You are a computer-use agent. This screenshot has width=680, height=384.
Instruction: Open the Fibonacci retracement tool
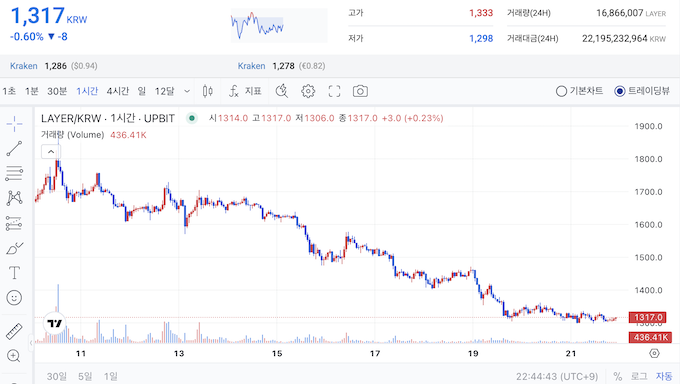pyautogui.click(x=14, y=174)
